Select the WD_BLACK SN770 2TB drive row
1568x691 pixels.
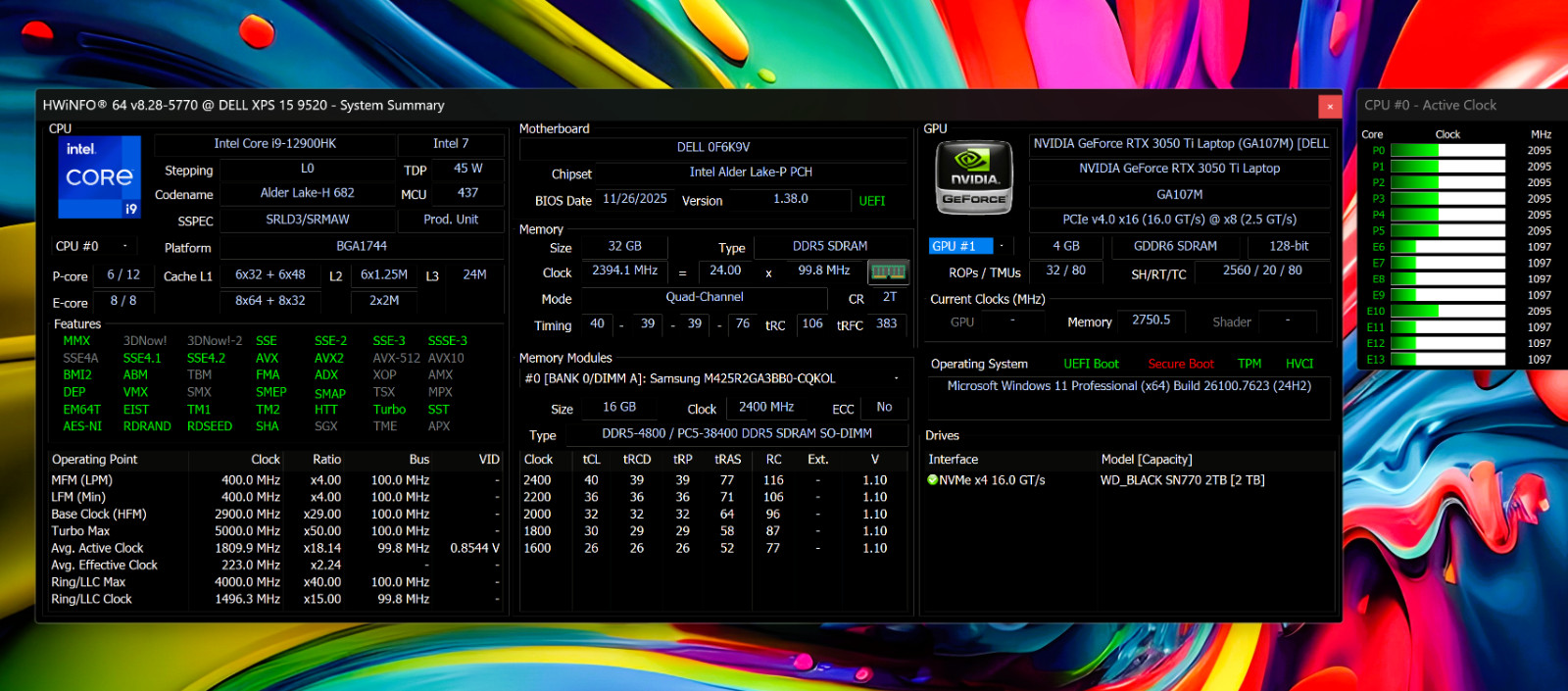tap(1129, 480)
